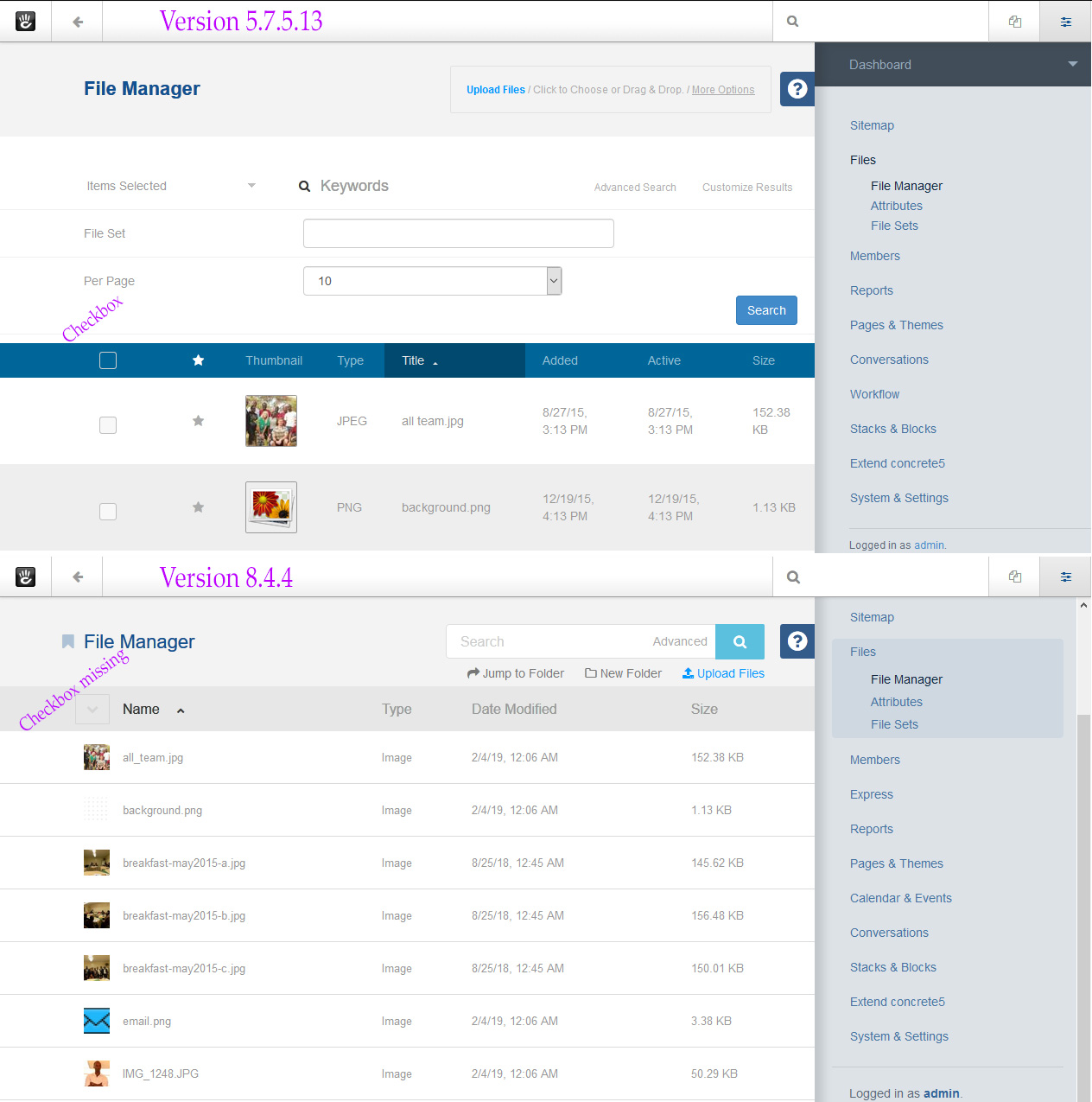
Task: Open the Items Selected dropdown
Action: pyautogui.click(x=169, y=185)
